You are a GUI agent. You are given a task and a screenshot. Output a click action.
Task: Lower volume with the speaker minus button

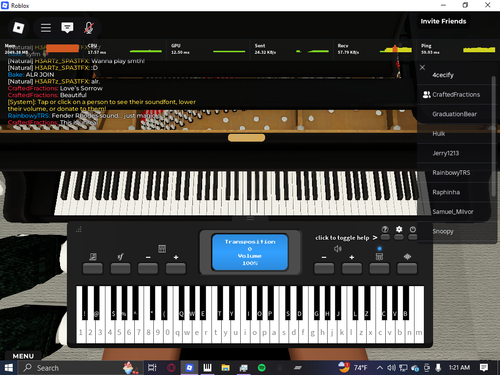point(324,268)
